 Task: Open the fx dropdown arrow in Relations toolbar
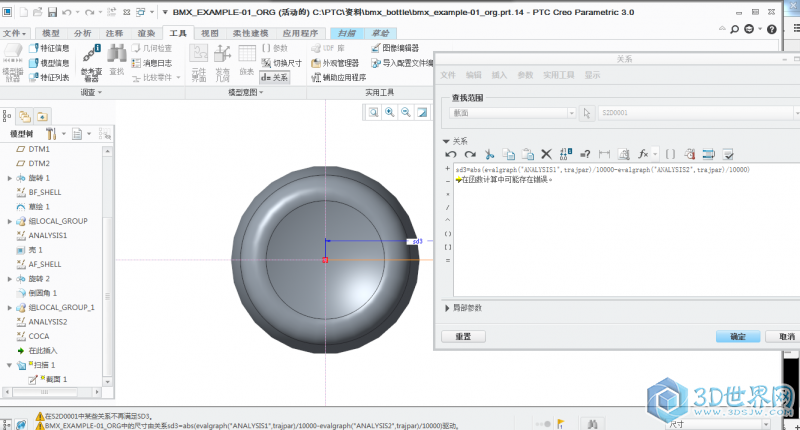tap(655, 154)
